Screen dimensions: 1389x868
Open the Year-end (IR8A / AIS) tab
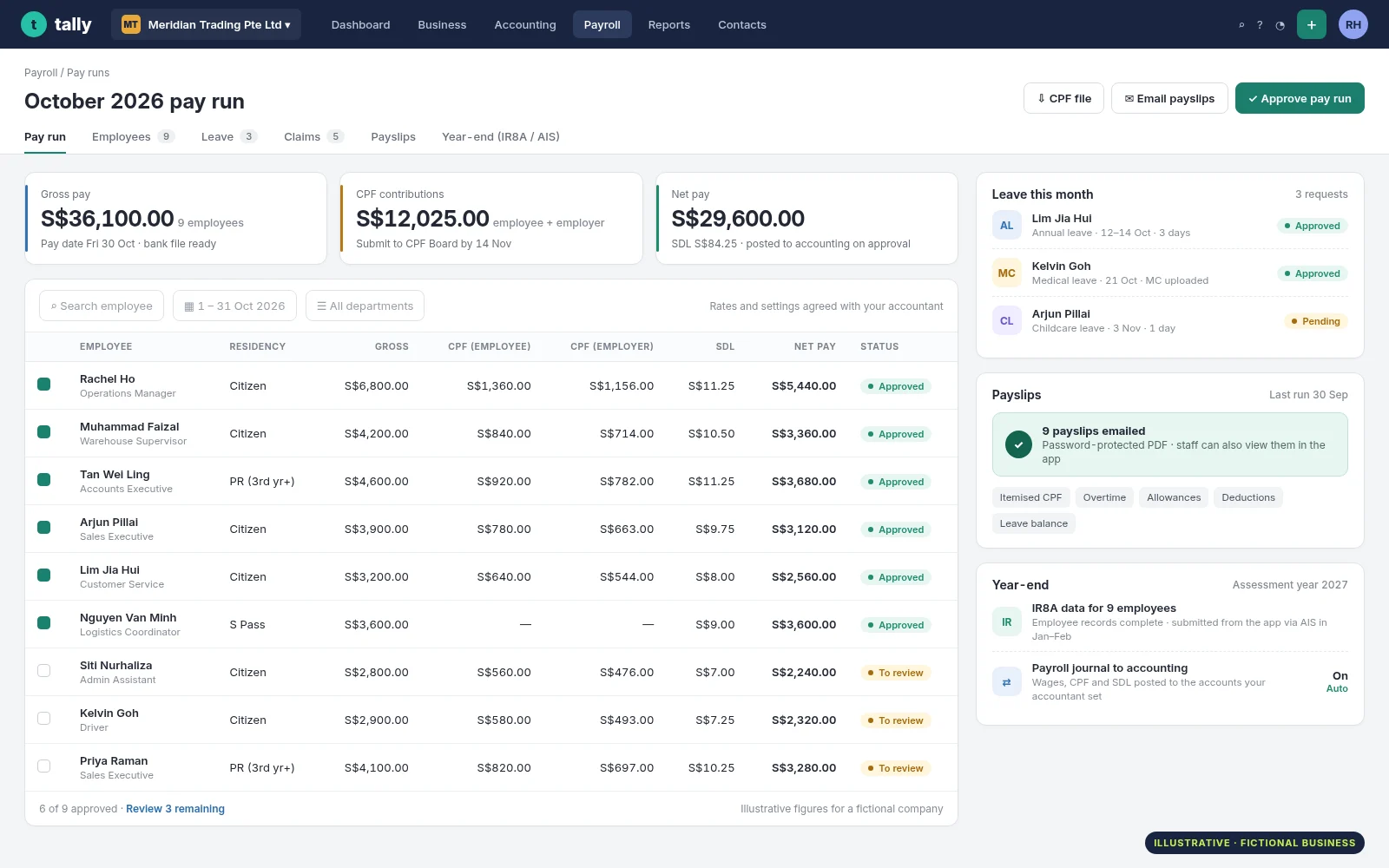click(501, 136)
